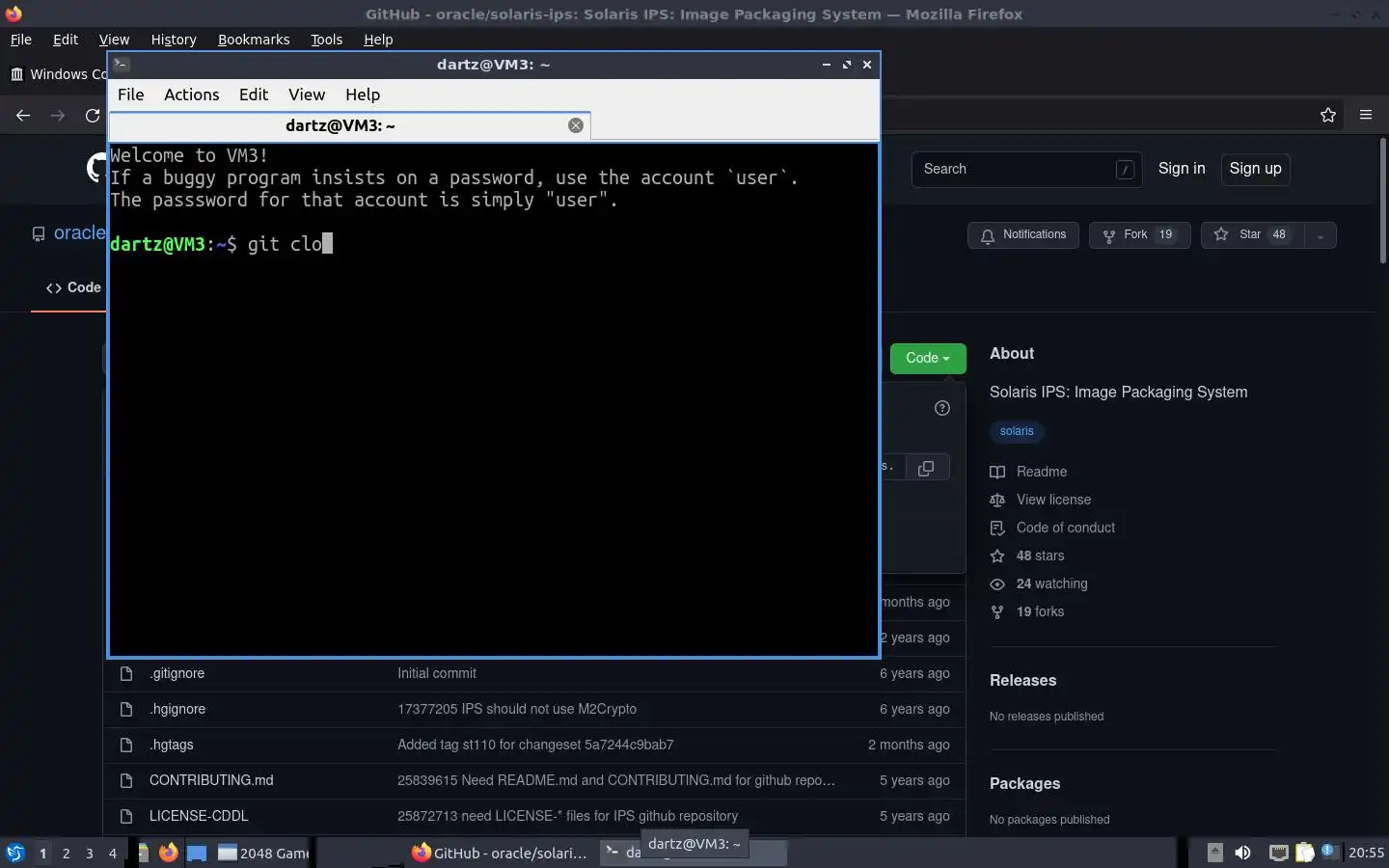The height and width of the screenshot is (868, 1389).
Task: Open terminal Help menu
Action: (x=363, y=95)
